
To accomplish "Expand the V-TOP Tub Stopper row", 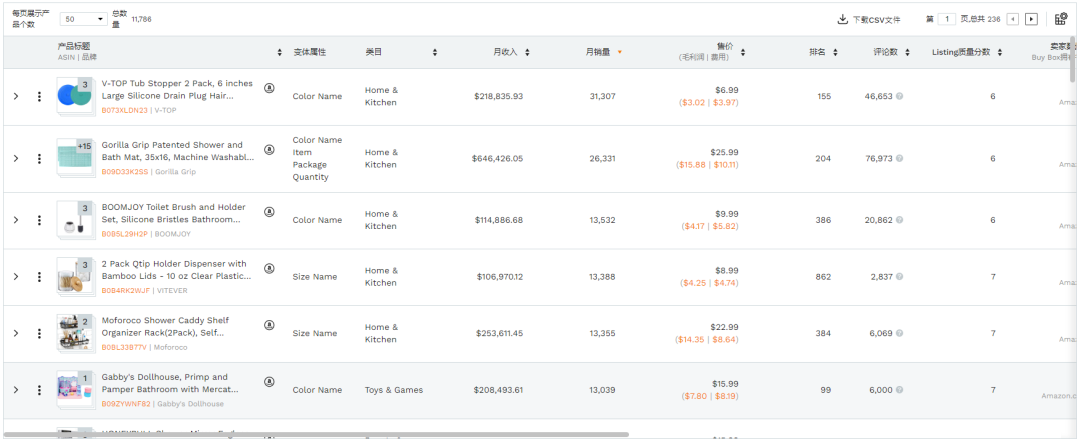I will pyautogui.click(x=15, y=96).
